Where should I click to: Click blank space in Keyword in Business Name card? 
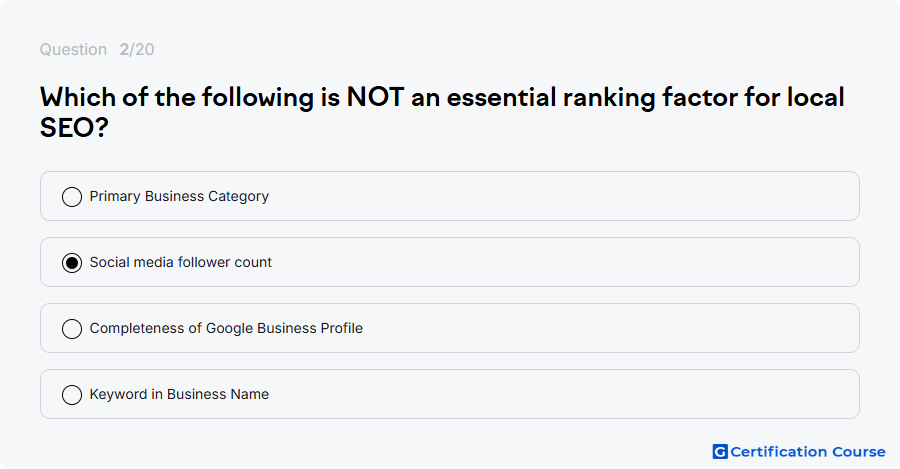562,394
